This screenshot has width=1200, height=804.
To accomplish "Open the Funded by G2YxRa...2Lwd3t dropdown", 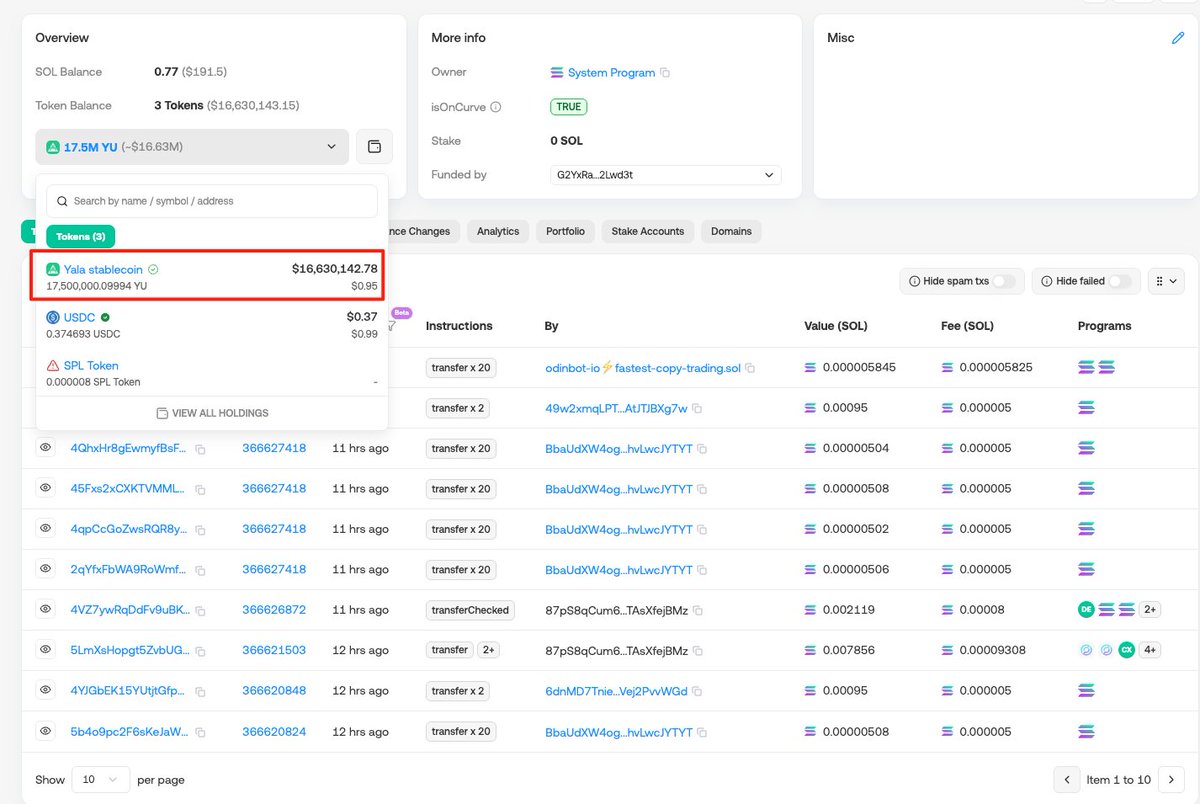I will 665,175.
